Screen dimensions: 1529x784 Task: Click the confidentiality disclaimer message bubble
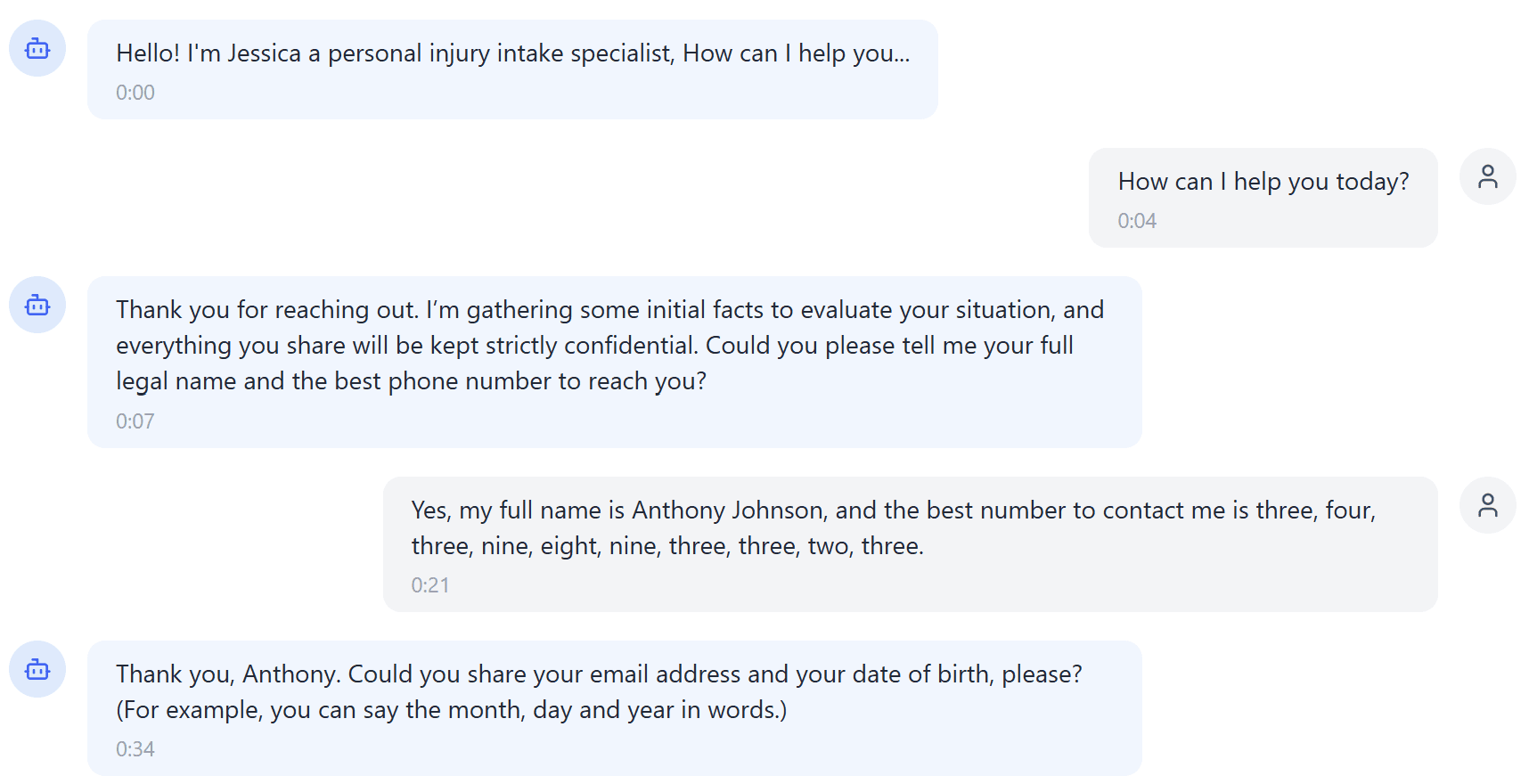tap(613, 360)
